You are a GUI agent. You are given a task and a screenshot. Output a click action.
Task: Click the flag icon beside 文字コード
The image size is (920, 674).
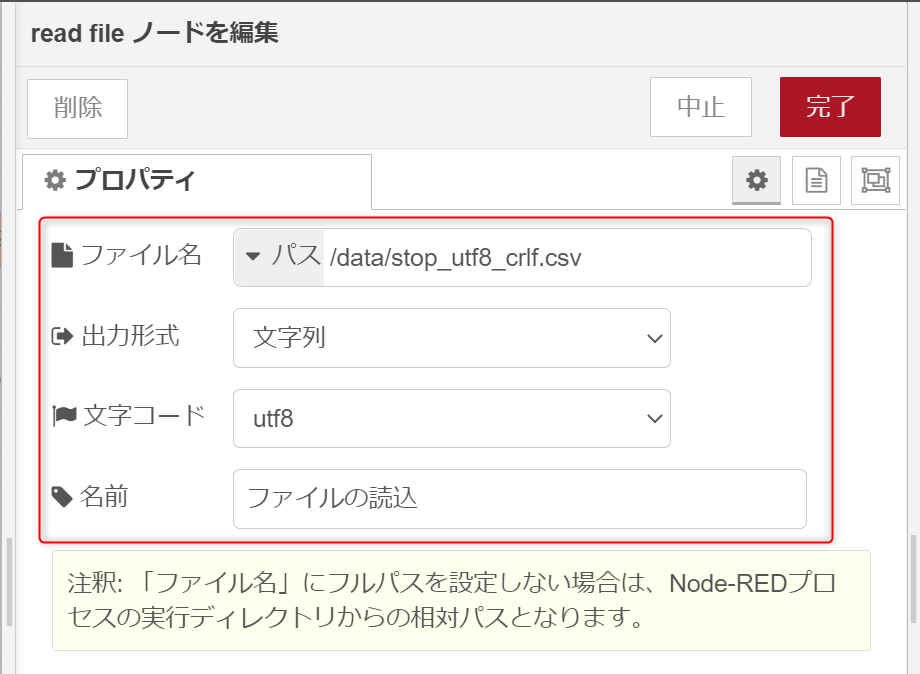[64, 416]
